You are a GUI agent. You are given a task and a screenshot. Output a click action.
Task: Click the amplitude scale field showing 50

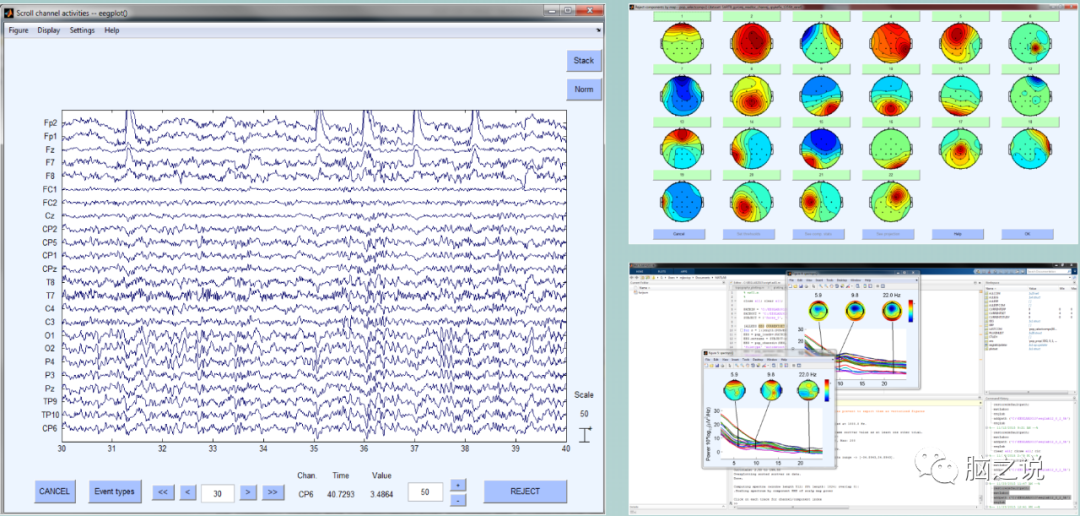point(425,492)
